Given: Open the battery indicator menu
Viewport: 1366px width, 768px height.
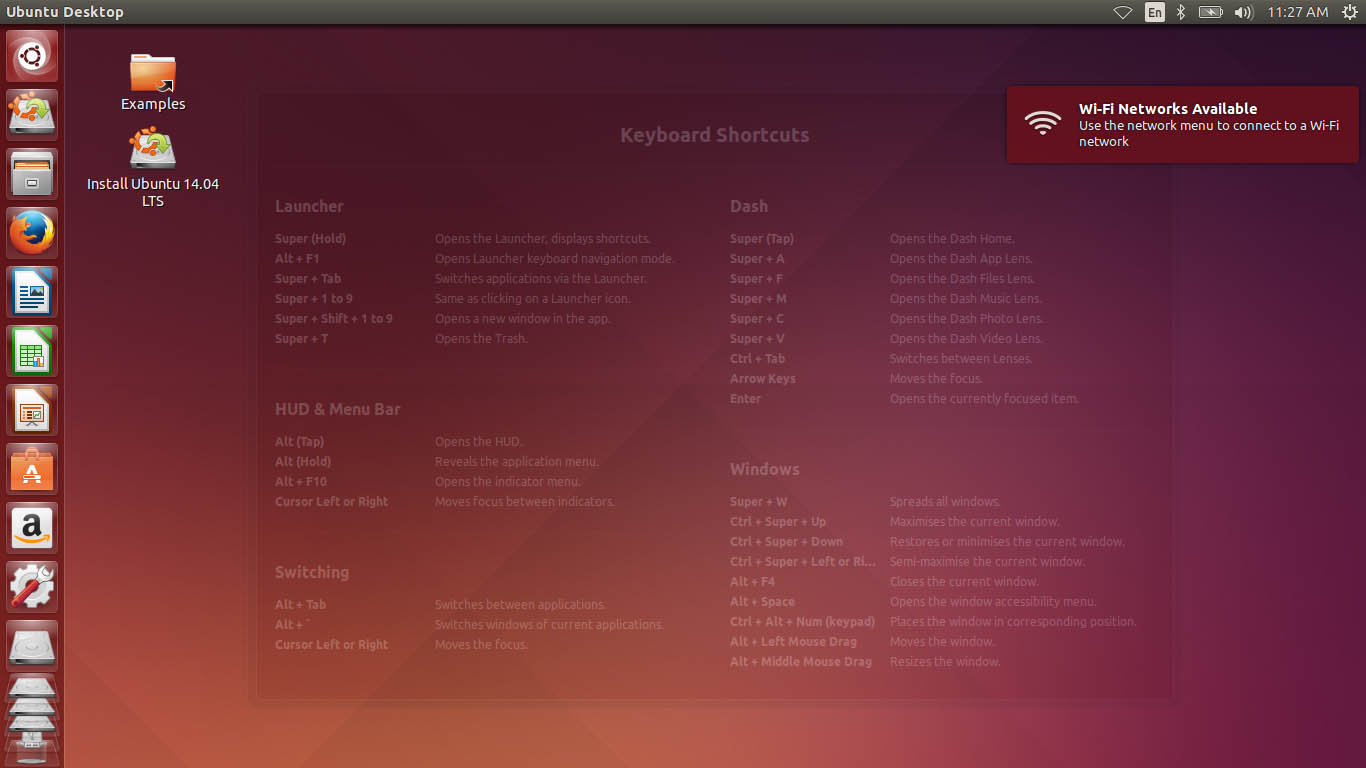Looking at the screenshot, I should click(1210, 12).
